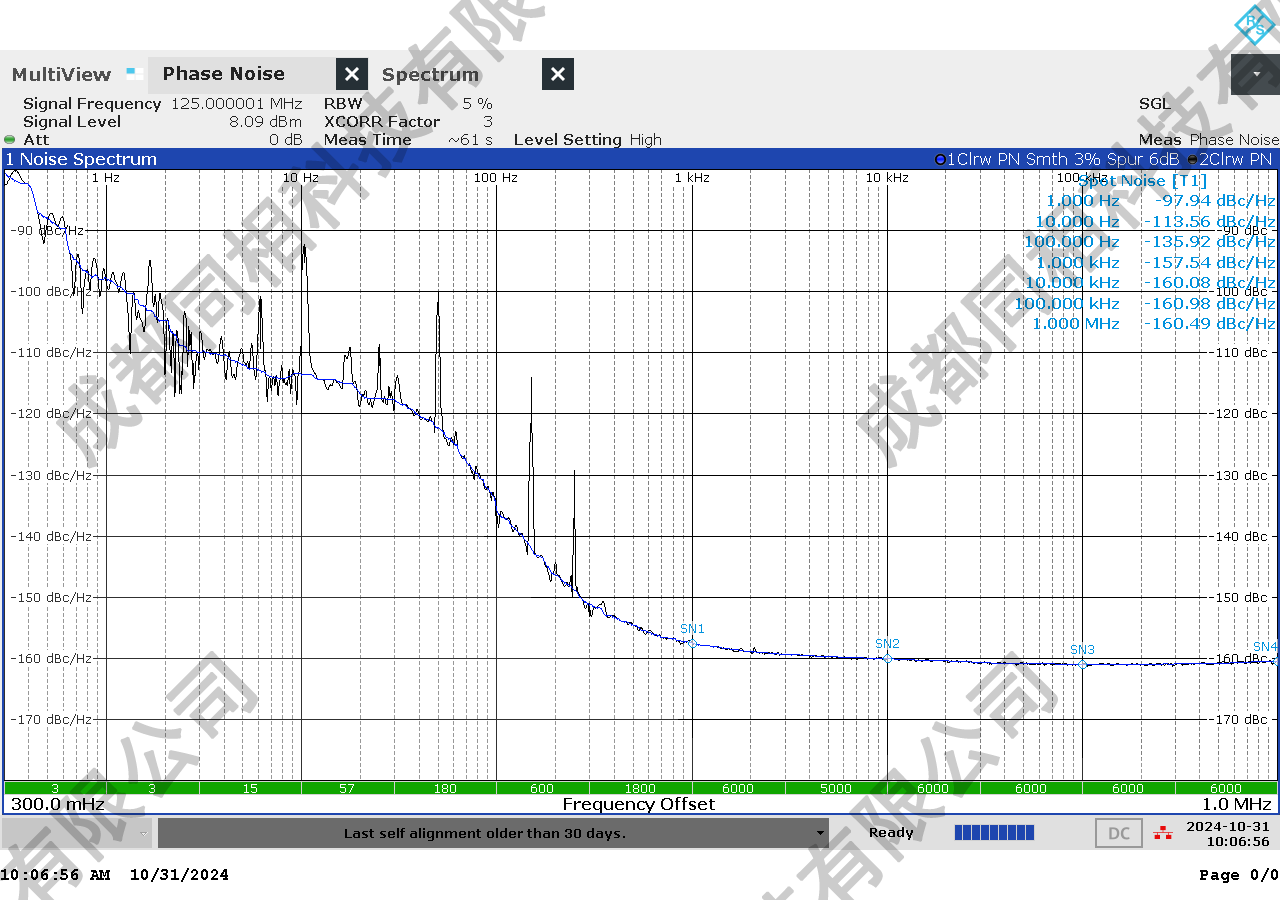
Task: Close the Spectrum tab
Action: (558, 74)
